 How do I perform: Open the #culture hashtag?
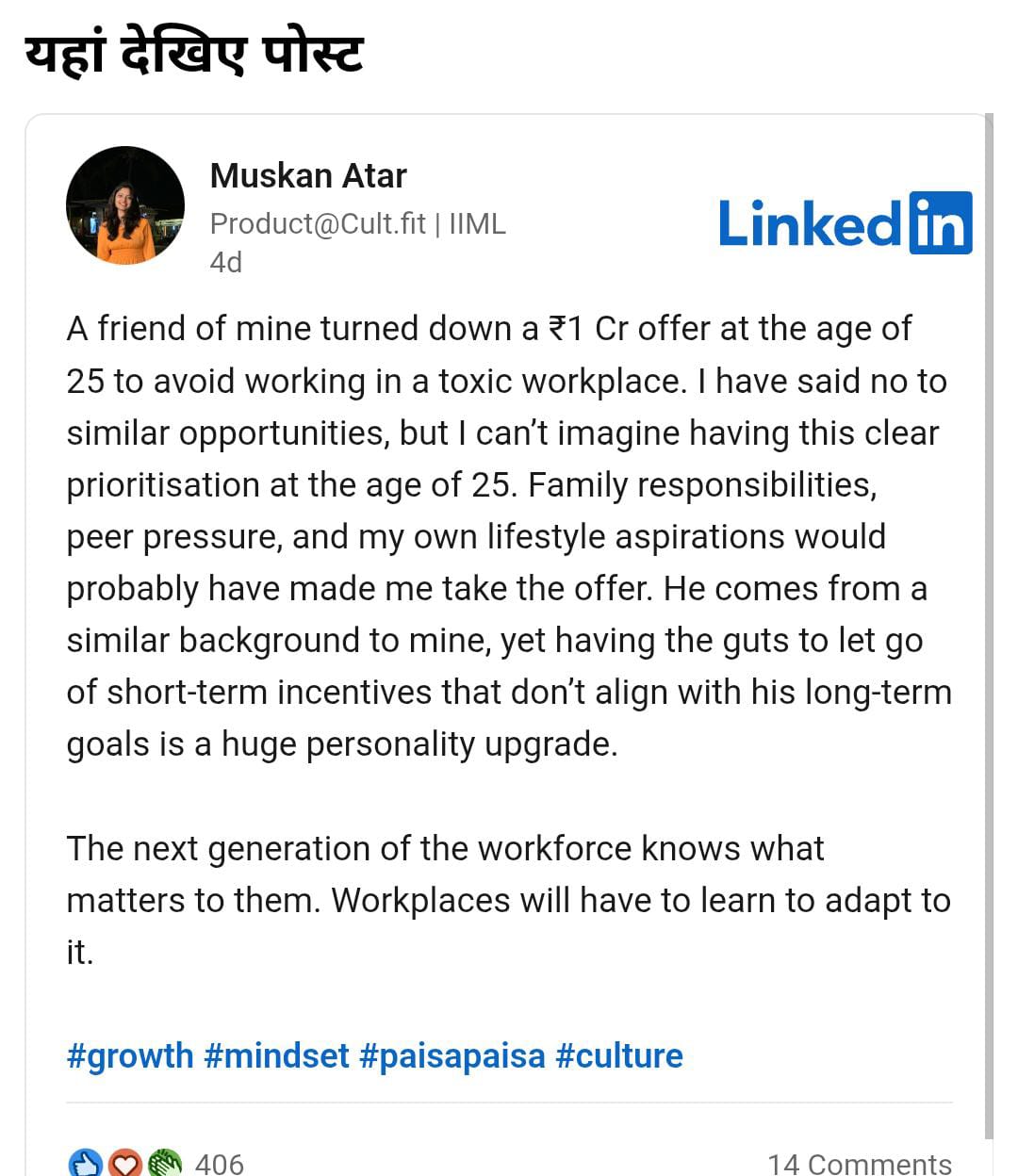point(619,1056)
